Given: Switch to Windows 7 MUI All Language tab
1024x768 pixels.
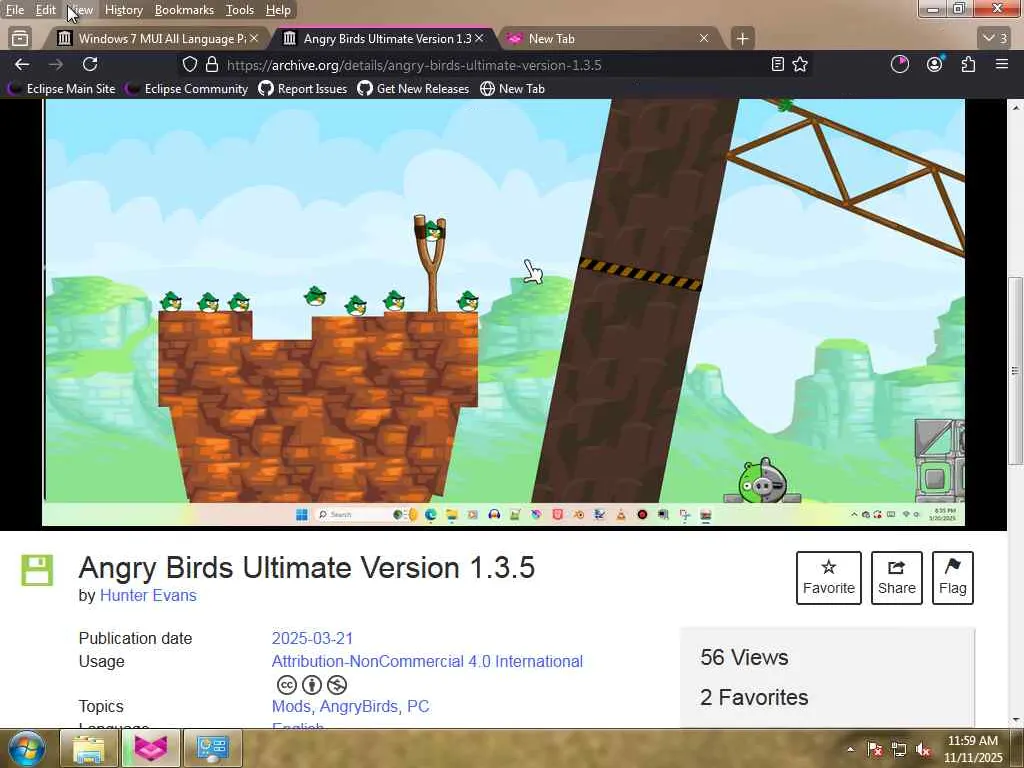Looking at the screenshot, I should (x=155, y=39).
